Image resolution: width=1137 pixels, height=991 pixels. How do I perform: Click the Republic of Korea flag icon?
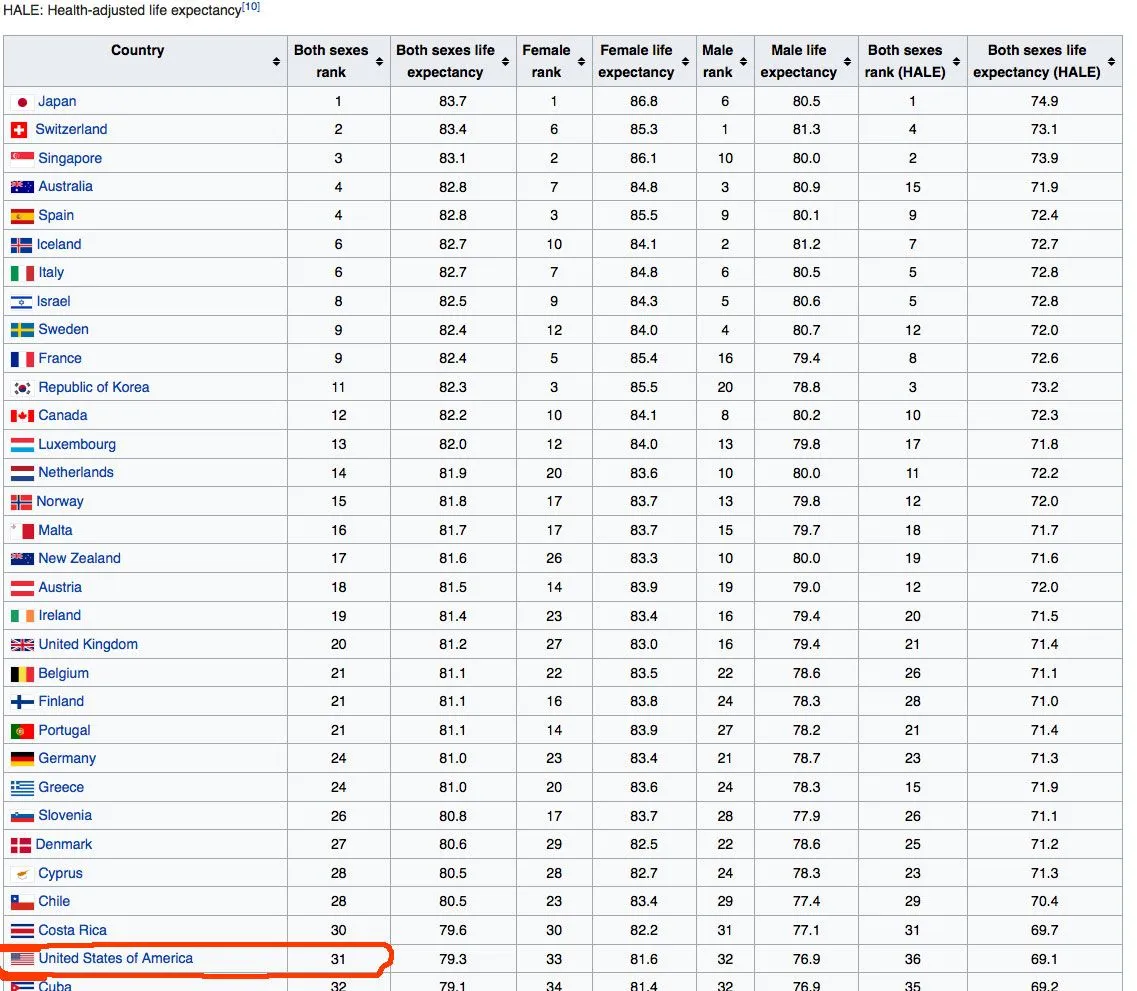pos(22,388)
